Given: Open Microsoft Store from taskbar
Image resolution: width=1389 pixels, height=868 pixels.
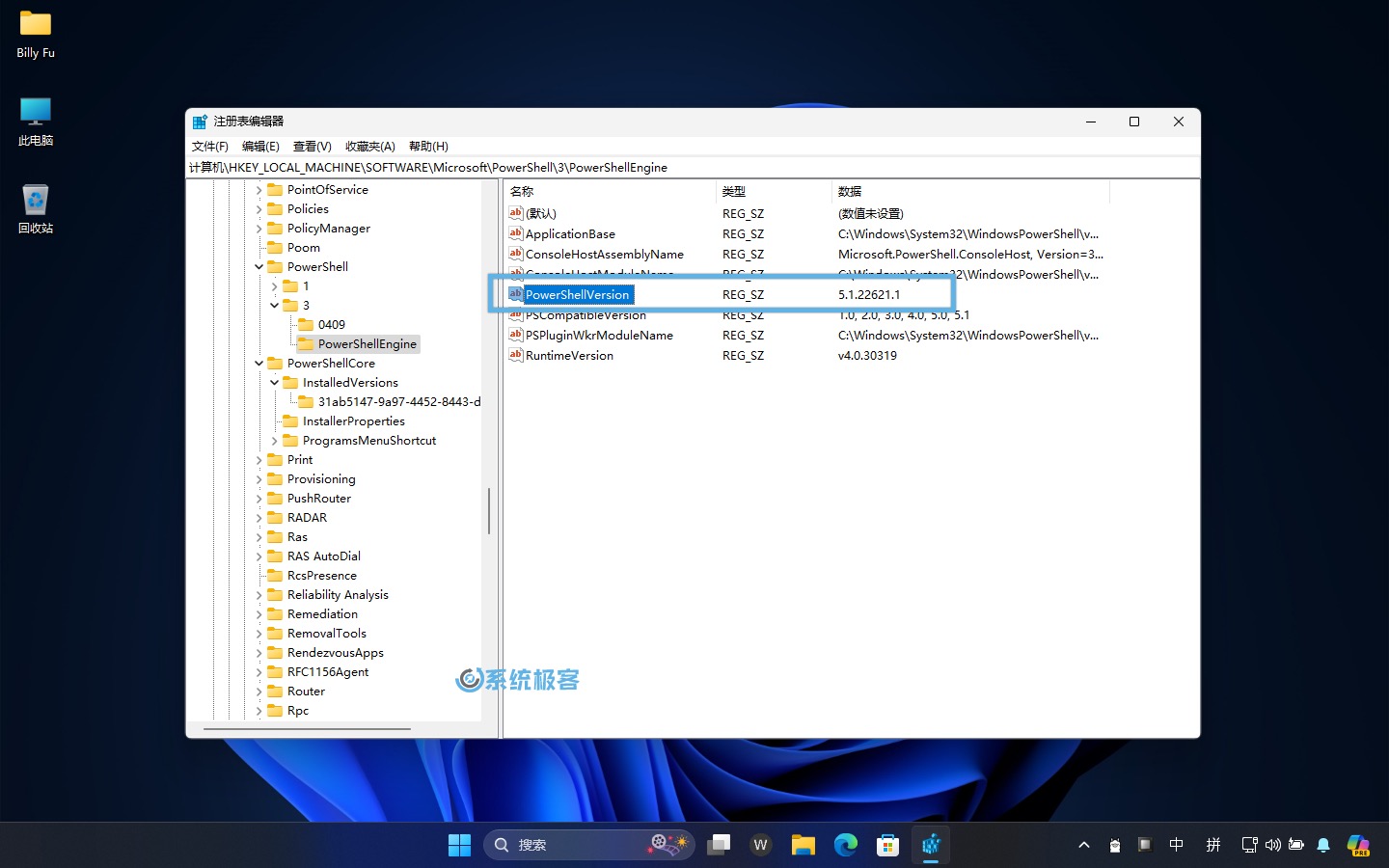Looking at the screenshot, I should click(888, 845).
